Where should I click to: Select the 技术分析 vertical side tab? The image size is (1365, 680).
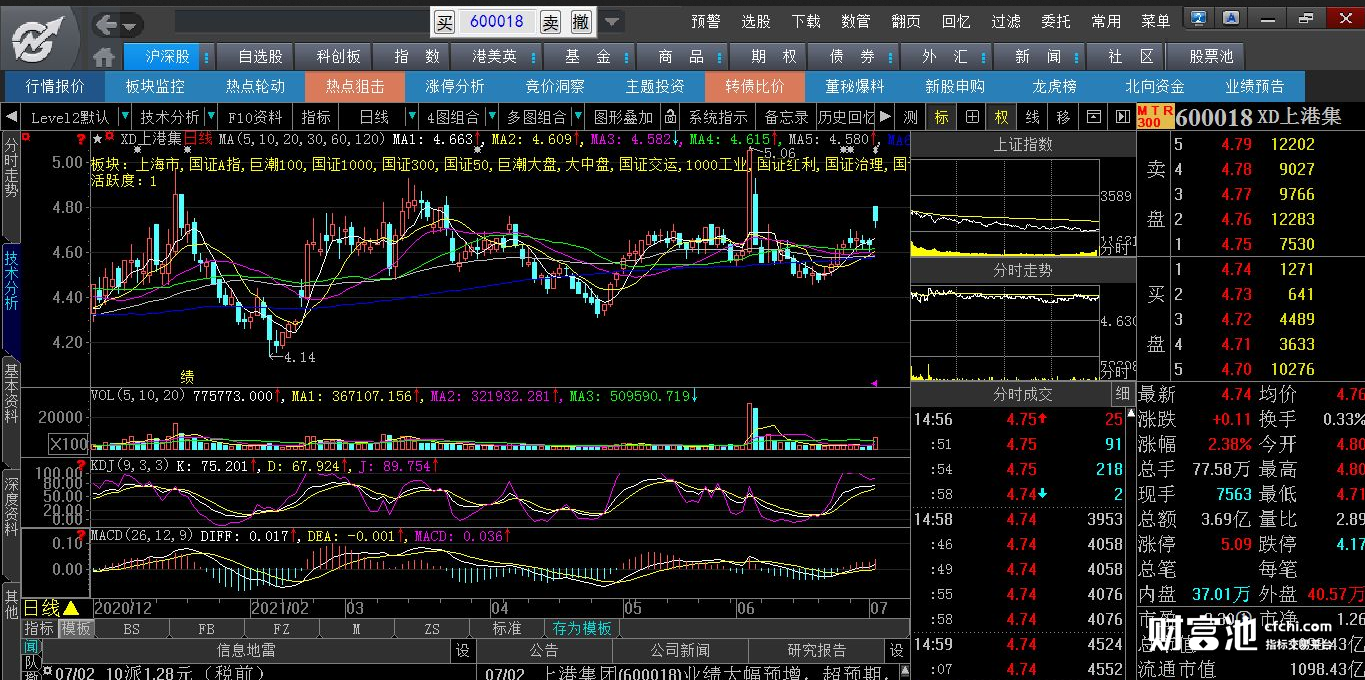pyautogui.click(x=11, y=281)
